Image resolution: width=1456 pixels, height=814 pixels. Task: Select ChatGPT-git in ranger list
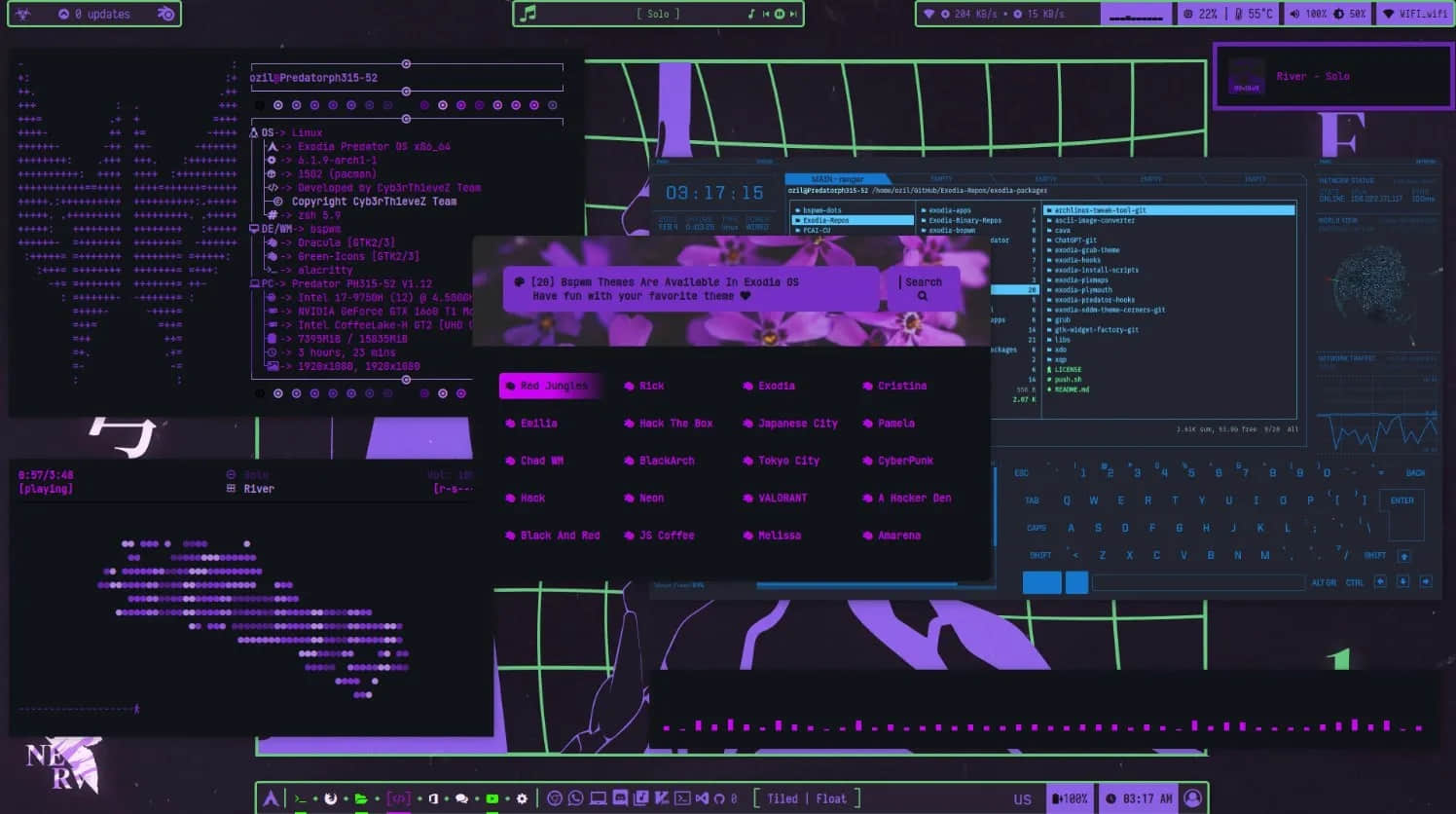click(x=1074, y=240)
